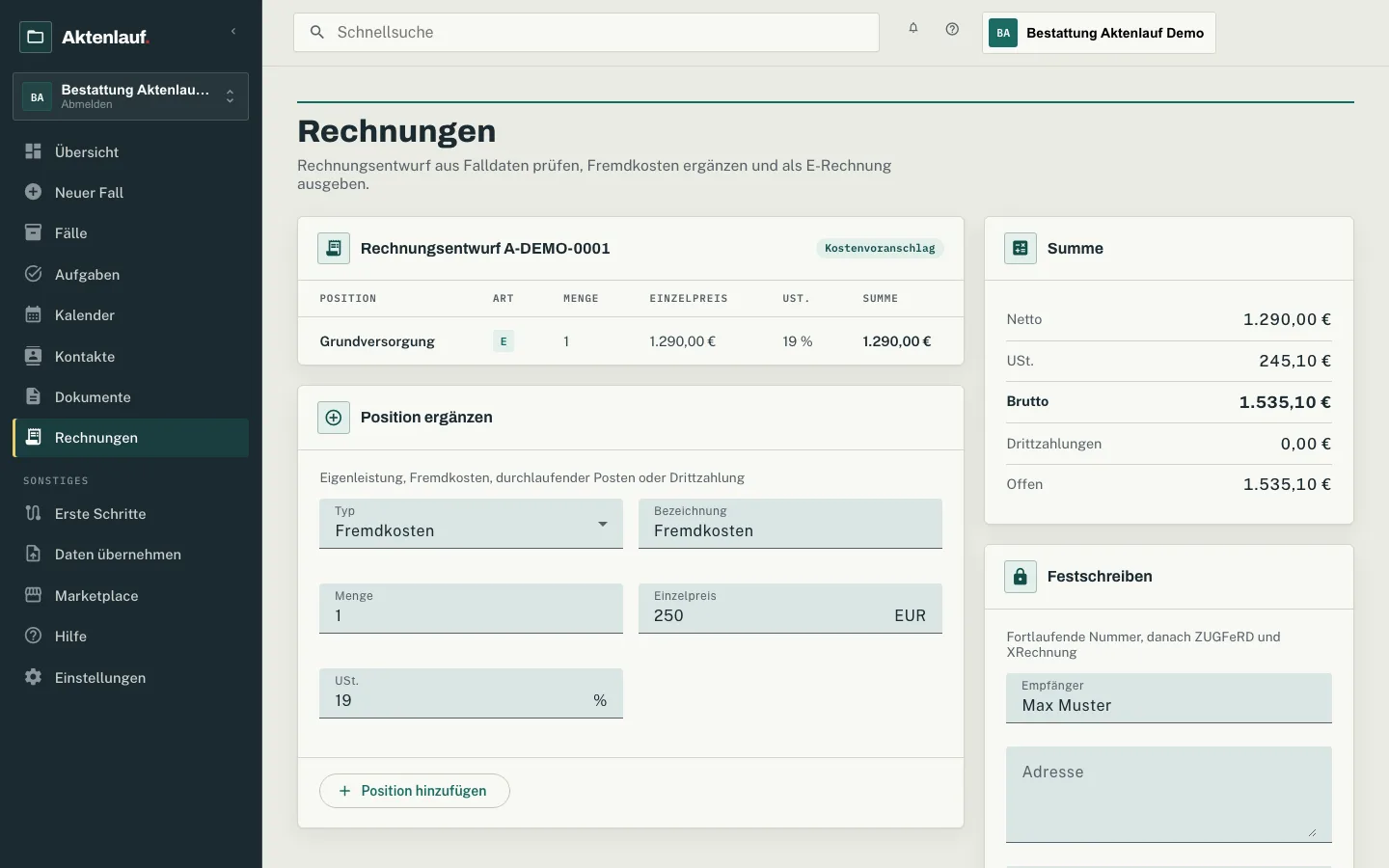Go to Übersicht in the sidebar

[x=130, y=151]
